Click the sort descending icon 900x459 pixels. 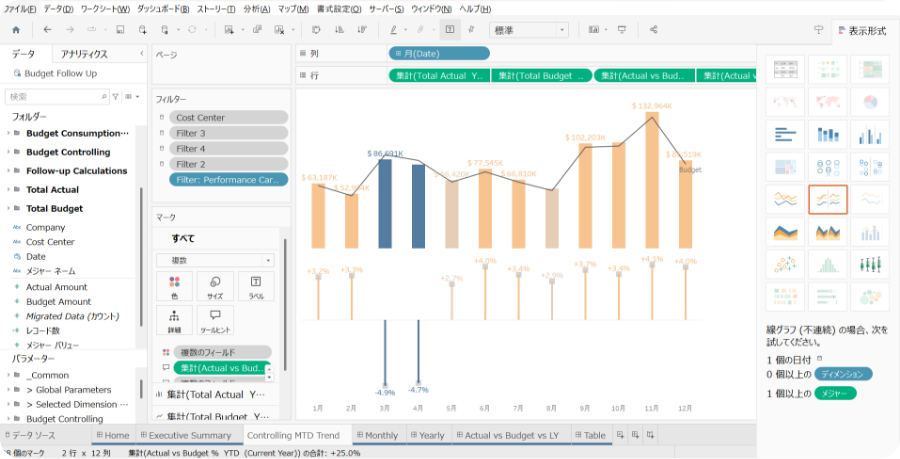pos(362,30)
